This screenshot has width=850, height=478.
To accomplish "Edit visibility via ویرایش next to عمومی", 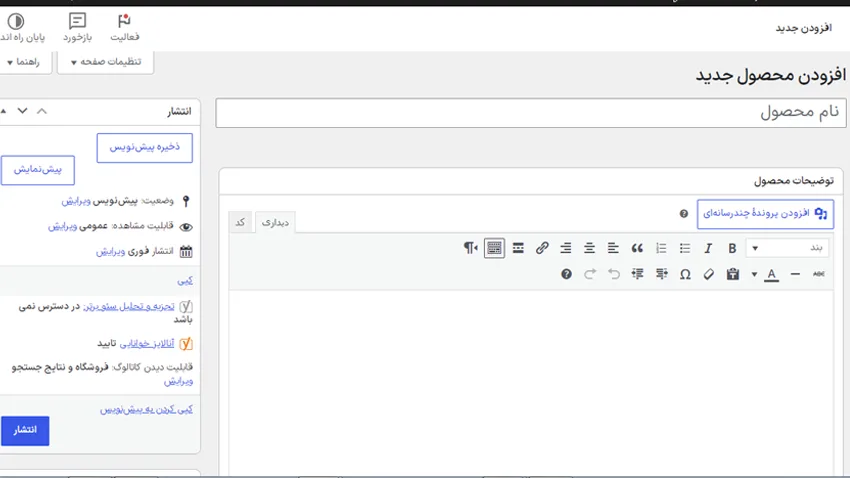I will coord(62,226).
